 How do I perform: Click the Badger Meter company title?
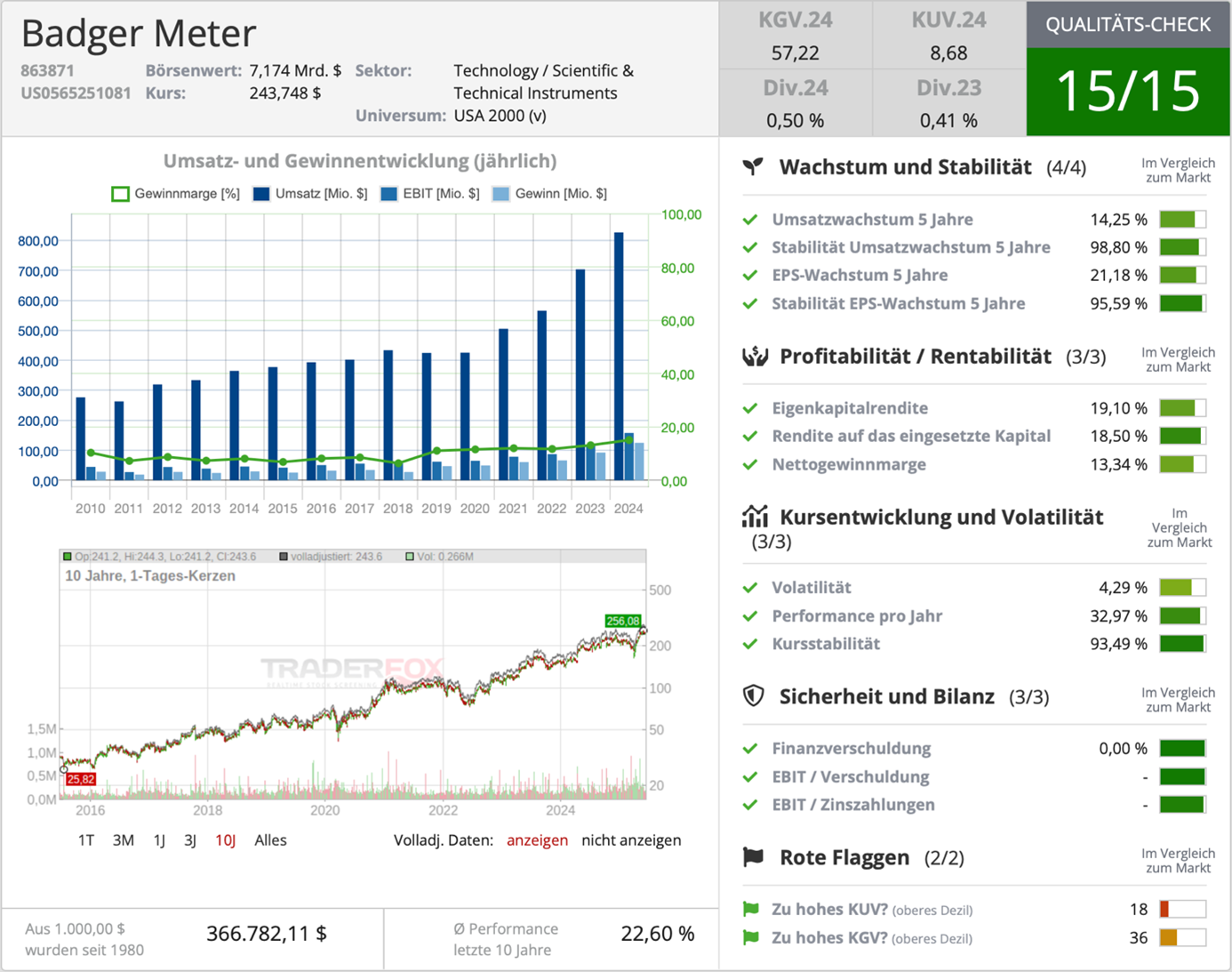point(139,34)
